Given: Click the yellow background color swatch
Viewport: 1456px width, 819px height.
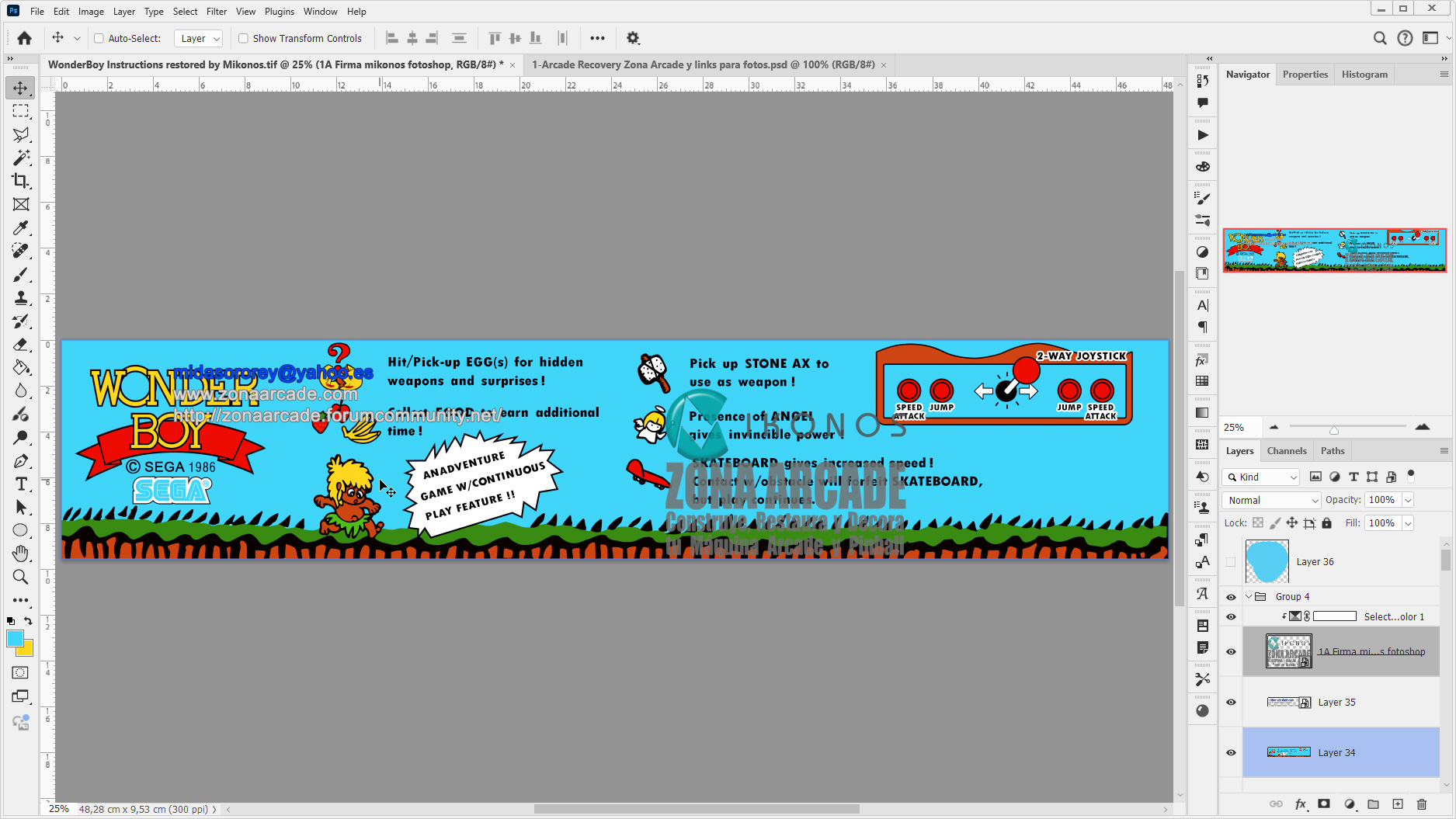Looking at the screenshot, I should click(x=27, y=651).
